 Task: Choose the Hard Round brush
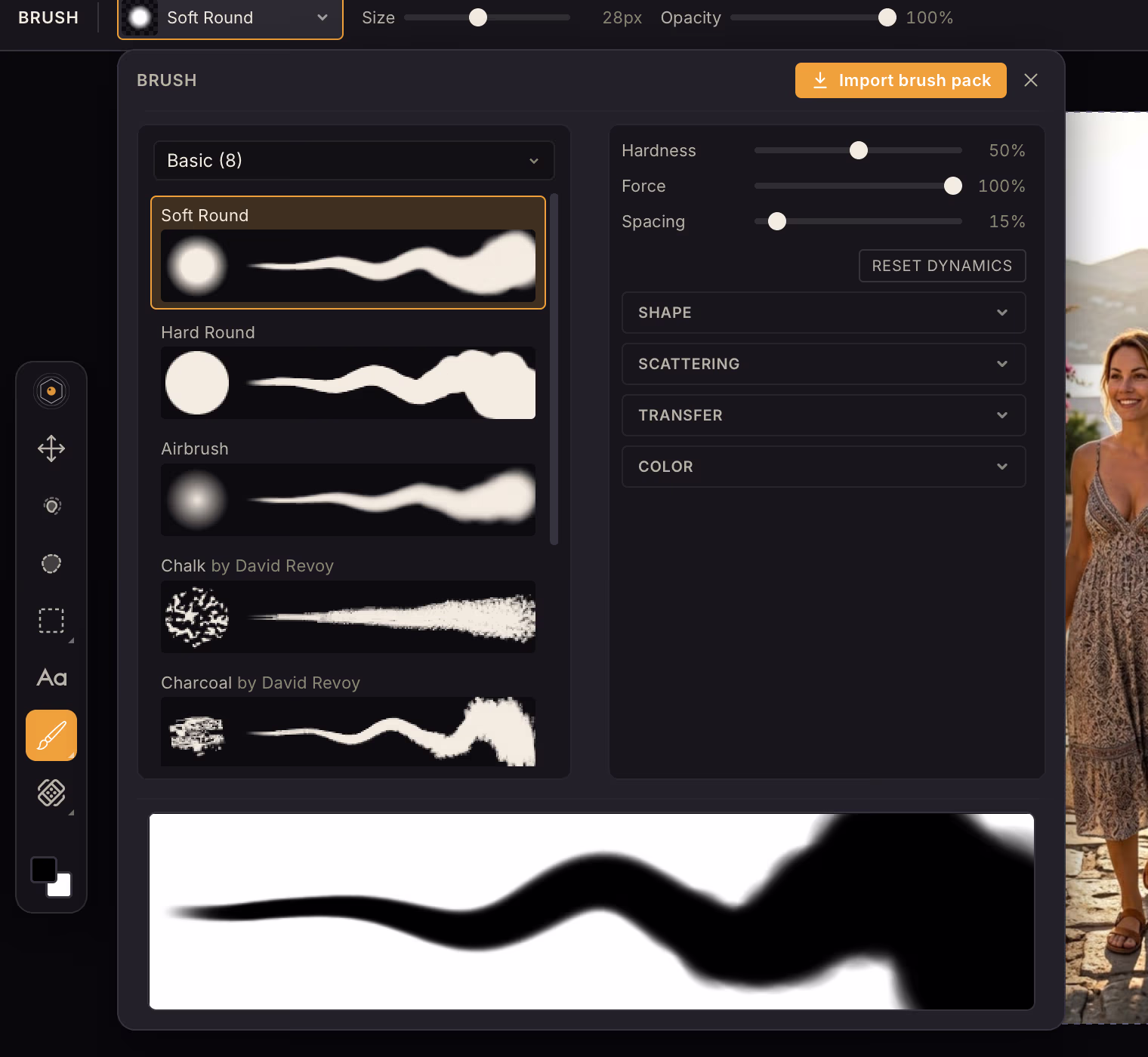click(x=348, y=370)
